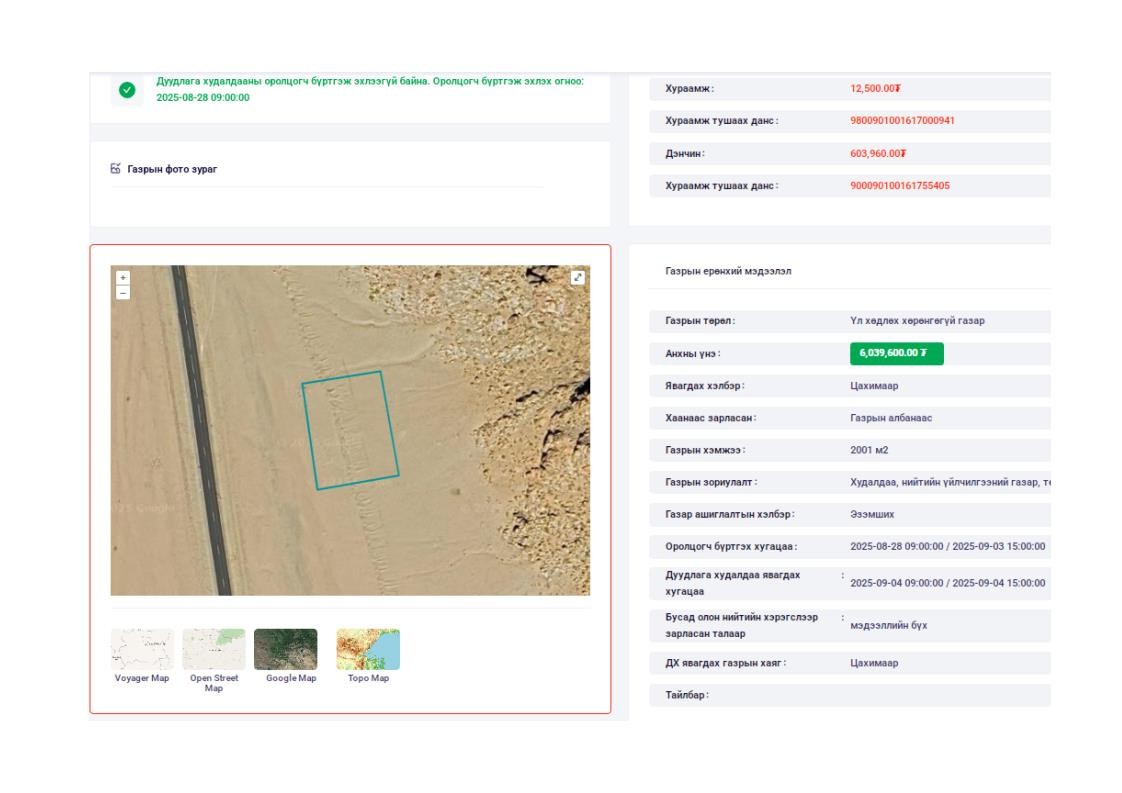Click the green checkmark status icon
The width and height of the screenshot is (1122, 793).
(x=127, y=90)
